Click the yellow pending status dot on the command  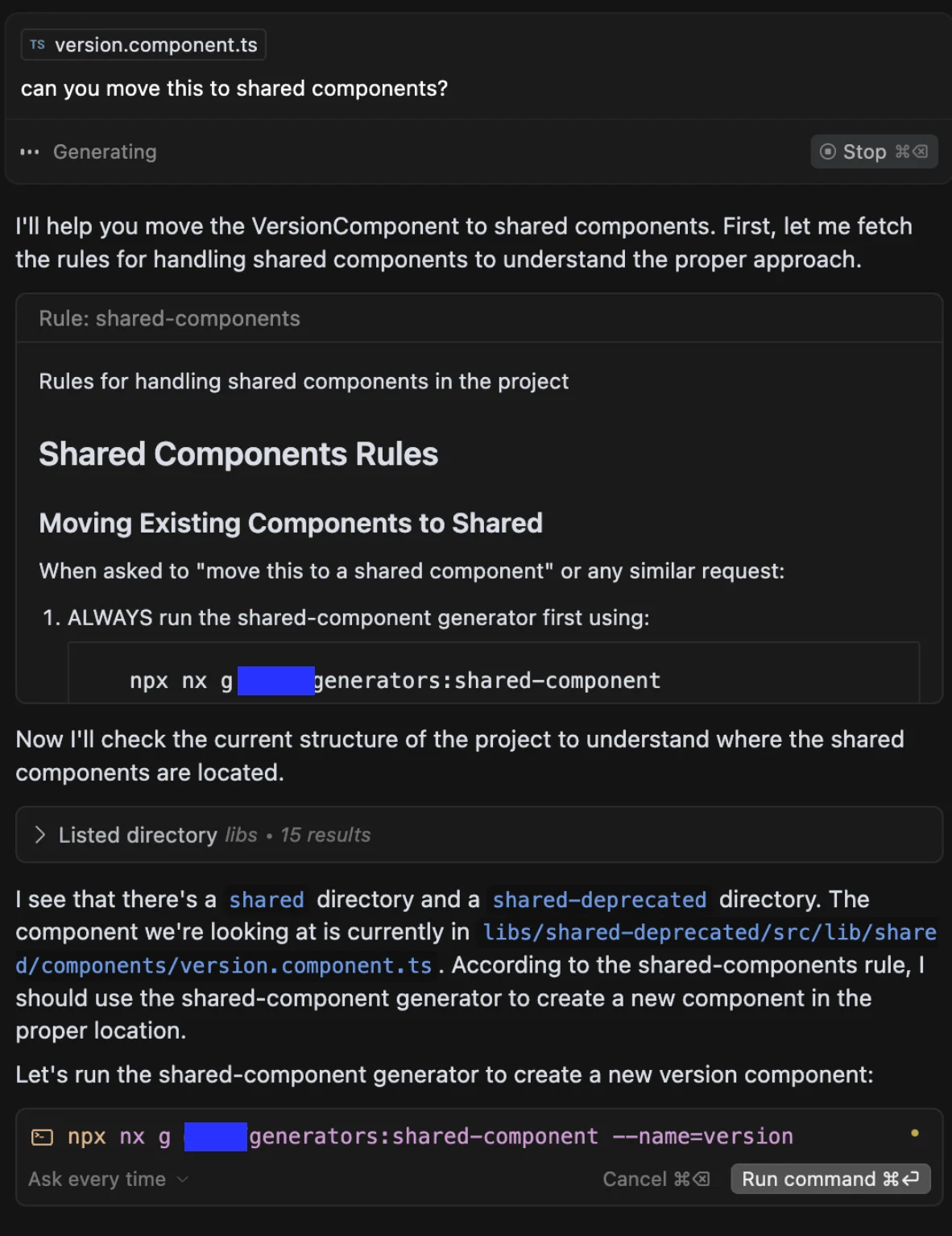coord(914,1134)
